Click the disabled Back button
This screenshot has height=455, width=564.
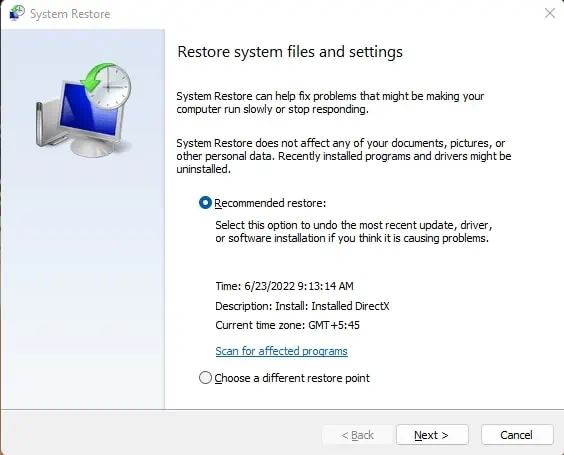358,435
